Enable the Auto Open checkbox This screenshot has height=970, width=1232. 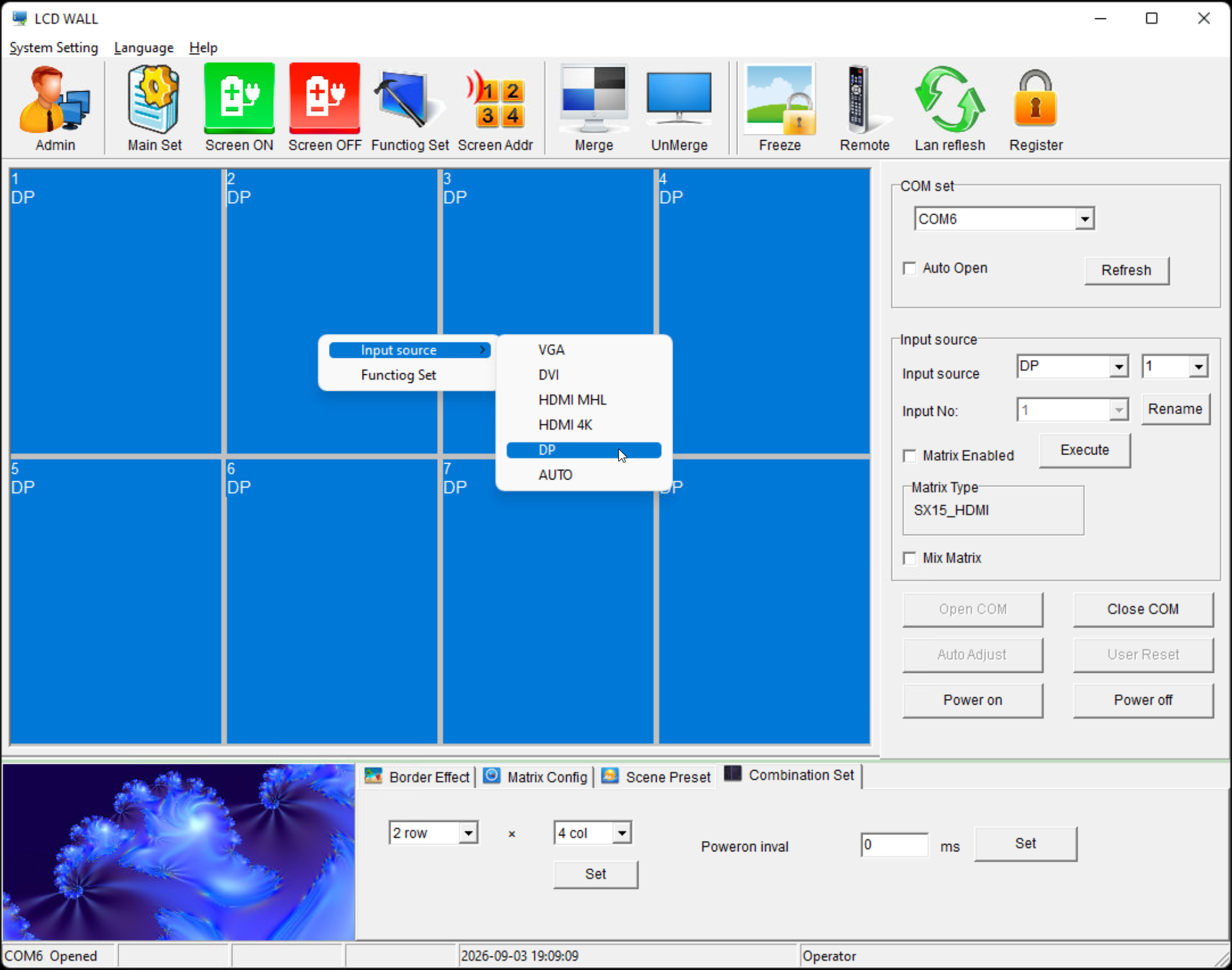click(910, 268)
